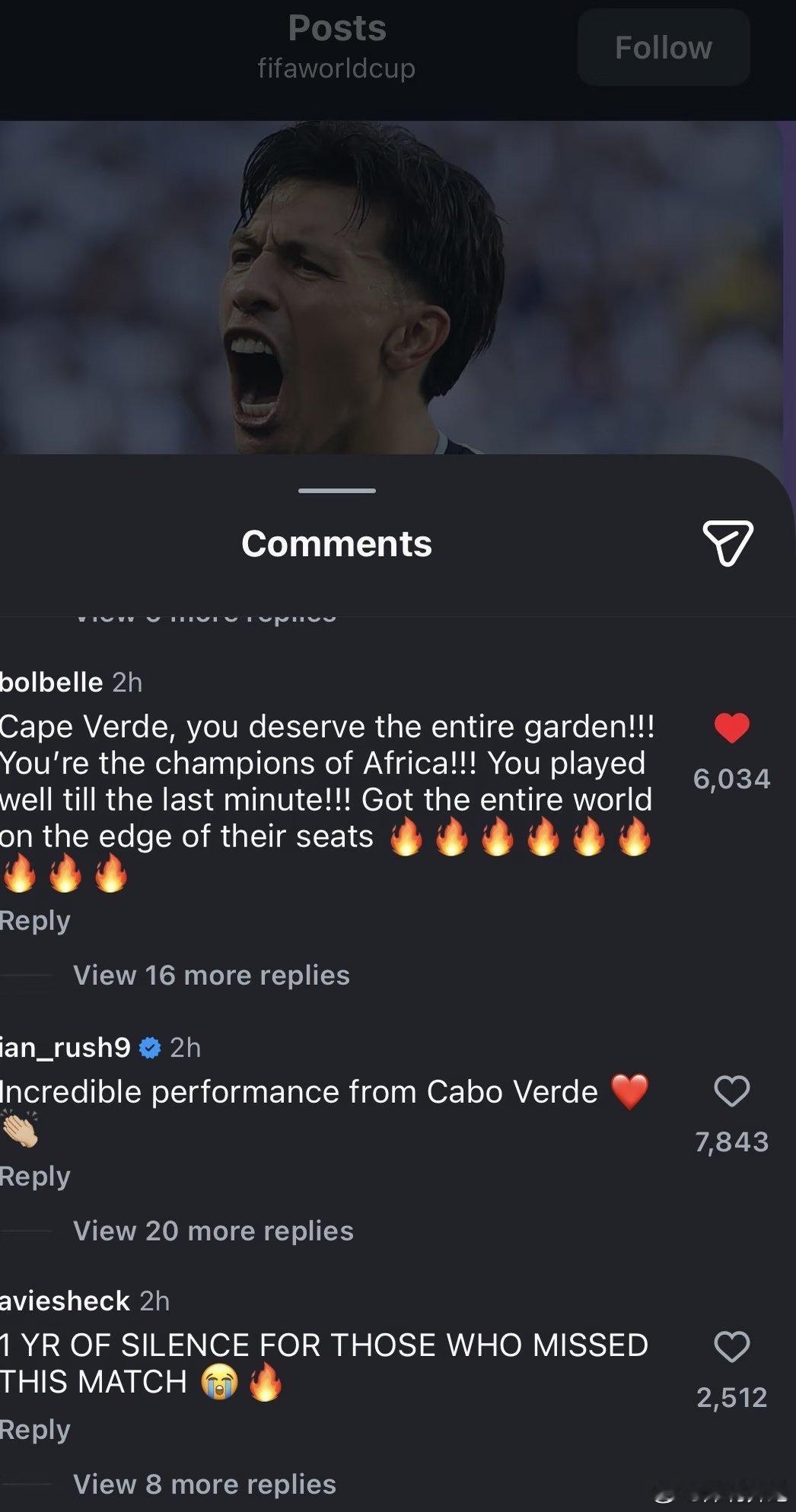Reply to aviesheck's comment

(35, 1430)
